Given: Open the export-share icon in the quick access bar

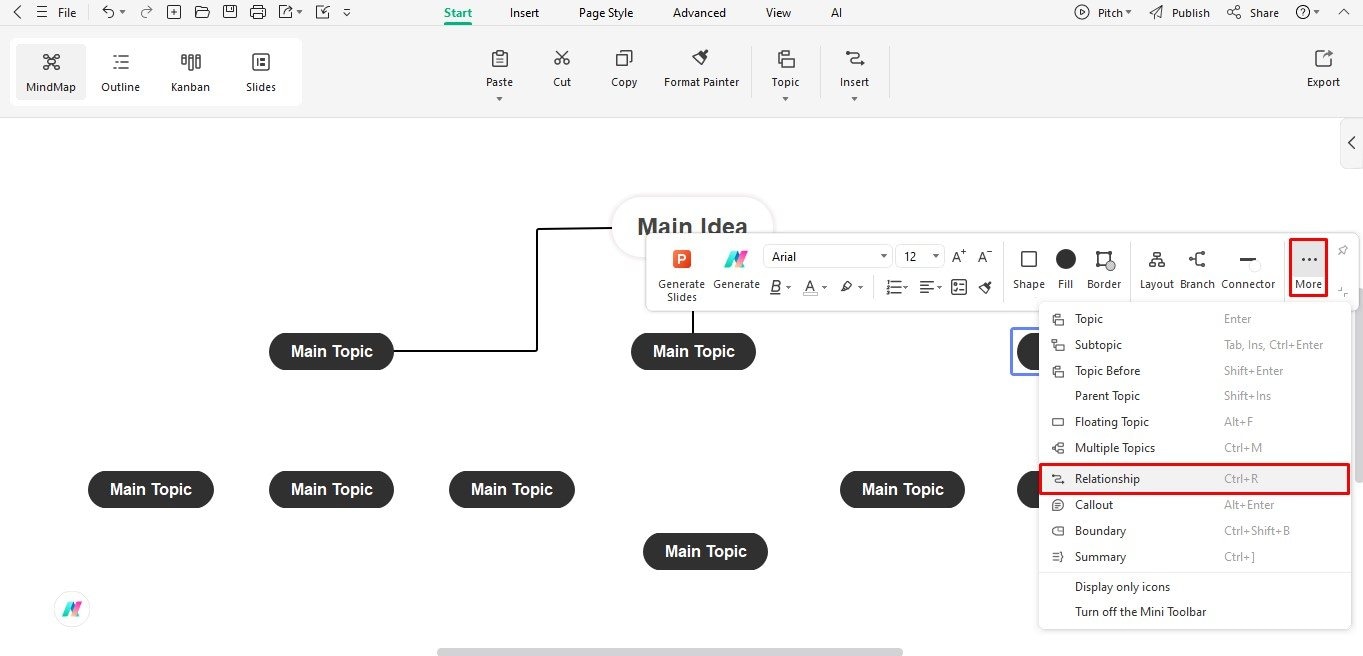Looking at the screenshot, I should point(286,13).
